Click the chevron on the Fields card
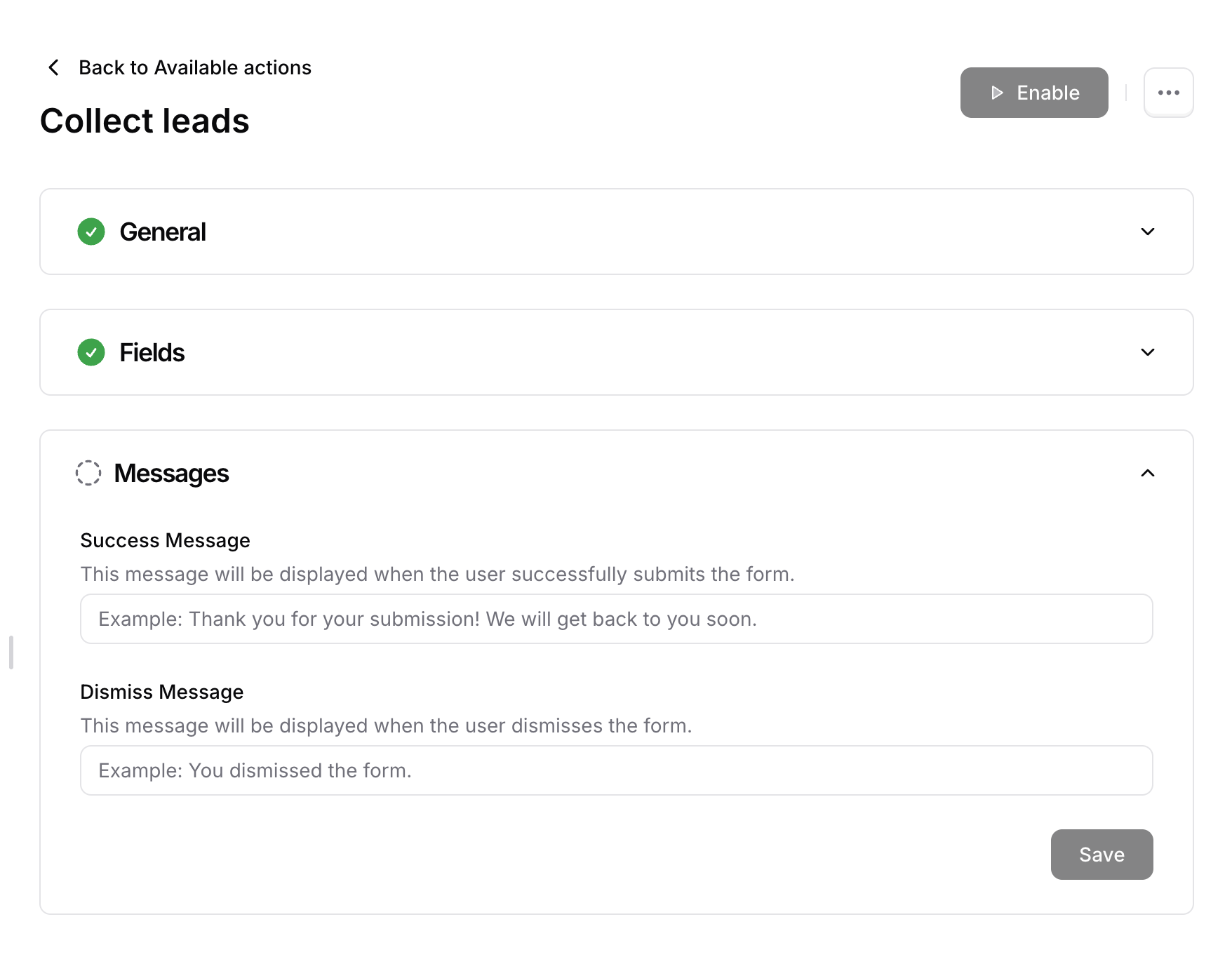The width and height of the screenshot is (1232, 964). (x=1147, y=353)
